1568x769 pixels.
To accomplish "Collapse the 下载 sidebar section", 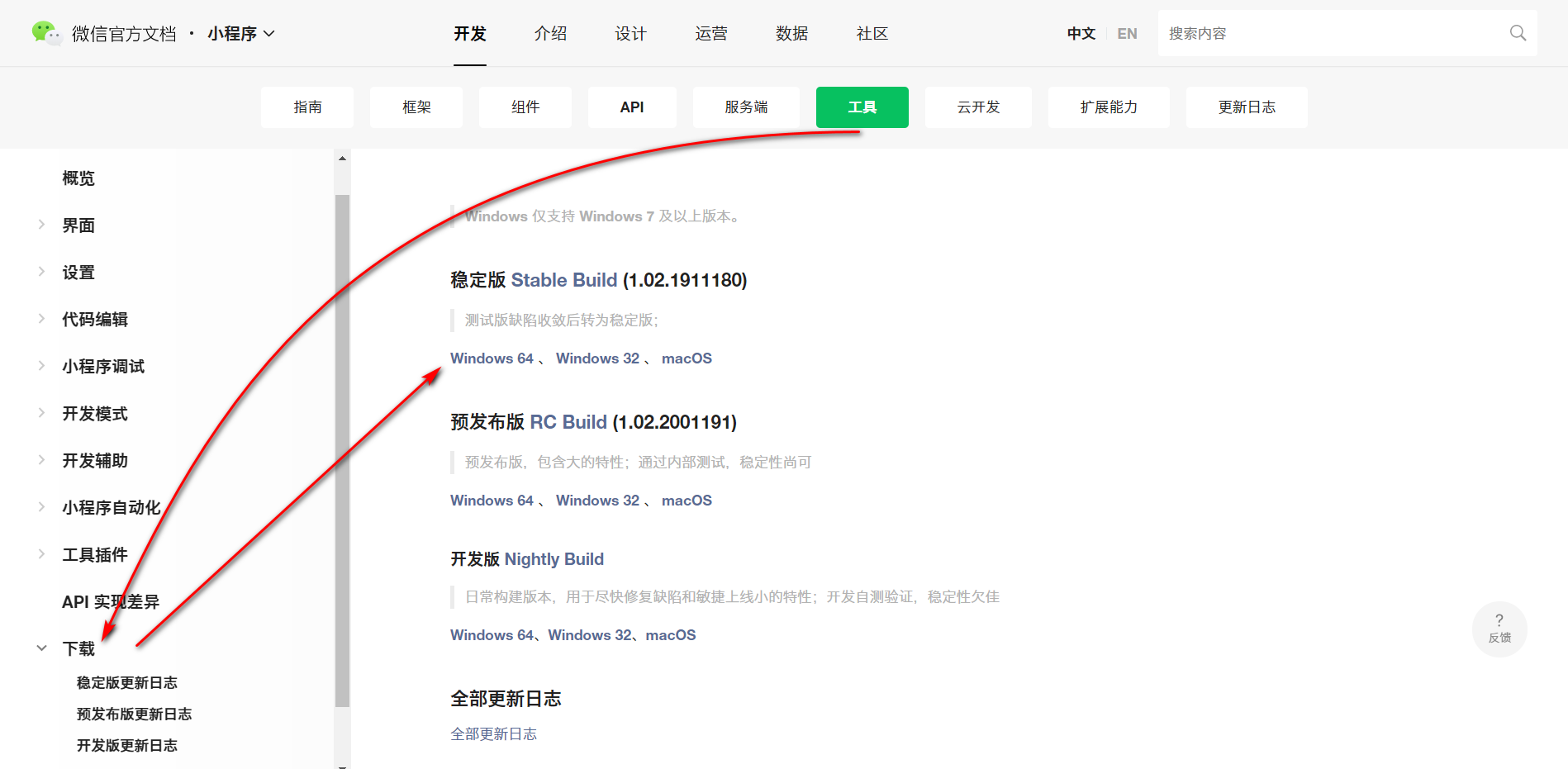I will pyautogui.click(x=41, y=648).
